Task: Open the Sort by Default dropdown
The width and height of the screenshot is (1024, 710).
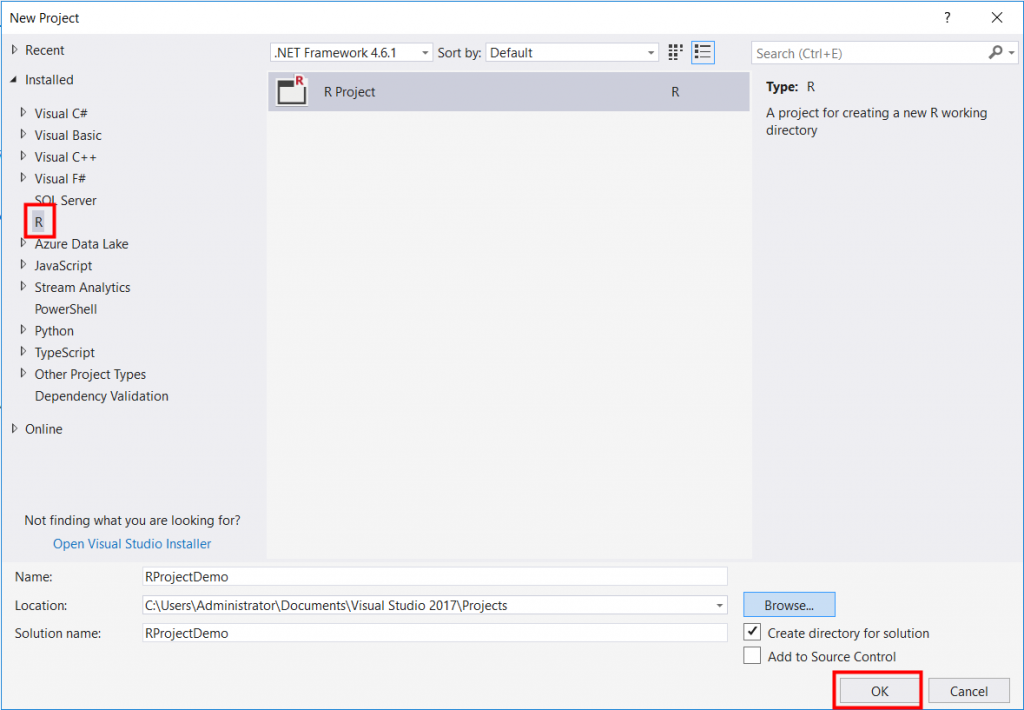Action: pyautogui.click(x=572, y=53)
